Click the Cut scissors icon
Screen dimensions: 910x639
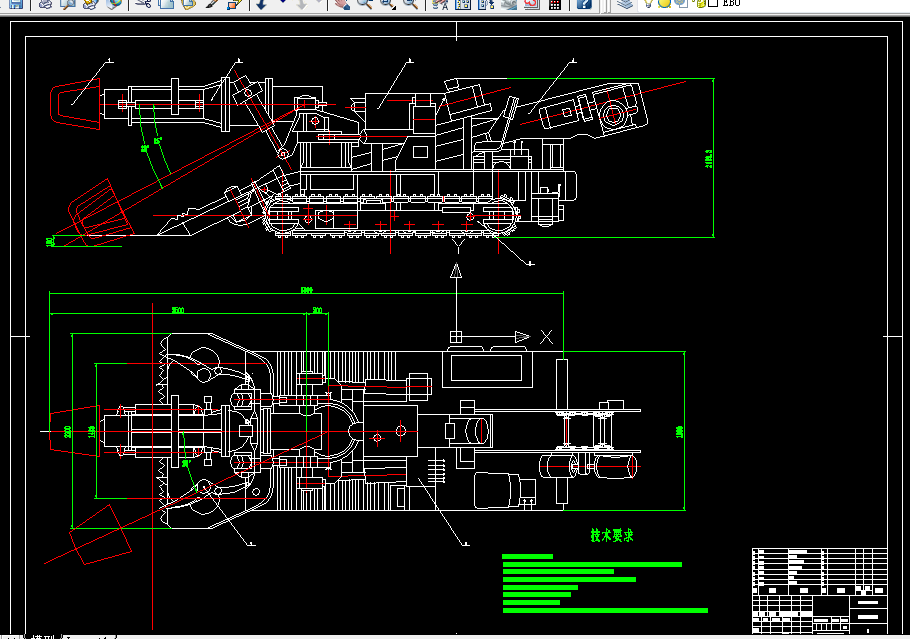(x=143, y=3)
